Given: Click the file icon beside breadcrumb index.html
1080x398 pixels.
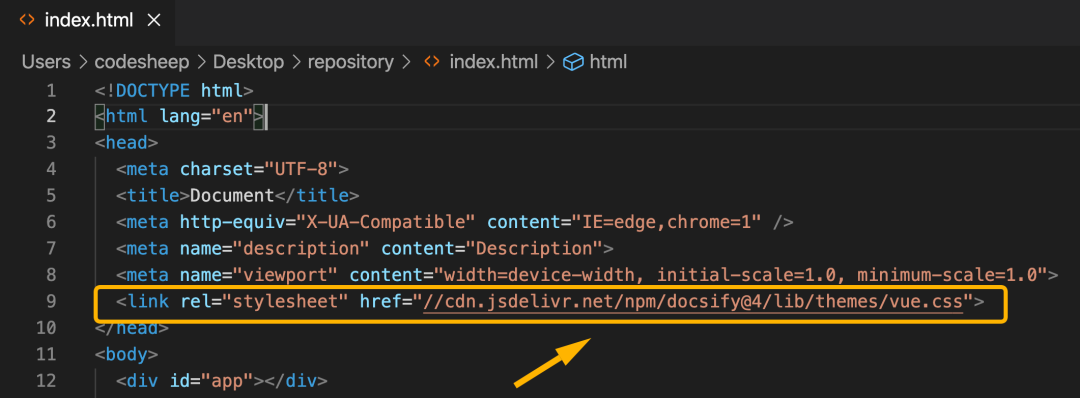Looking at the screenshot, I should coord(432,62).
